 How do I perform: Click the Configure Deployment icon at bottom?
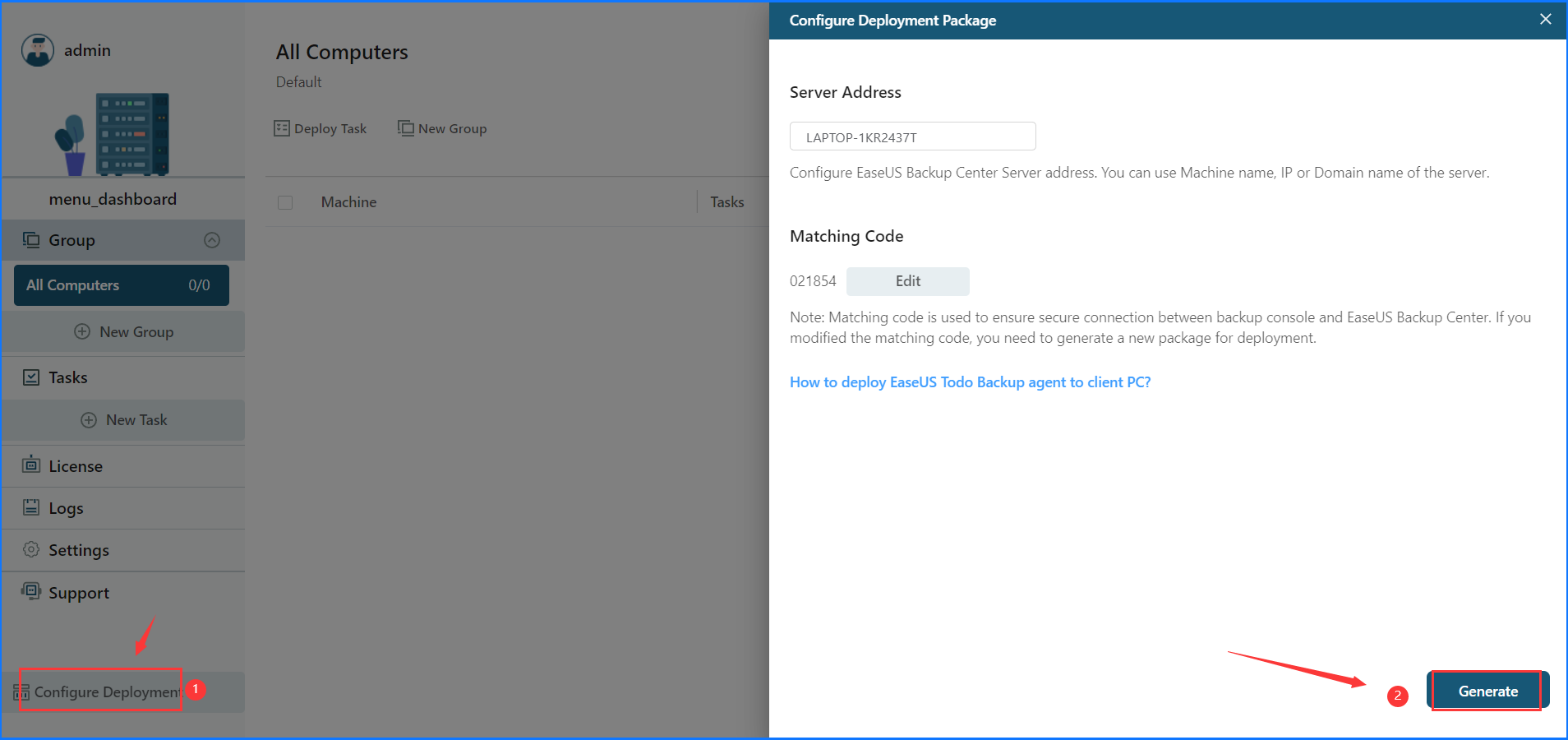tap(21, 692)
